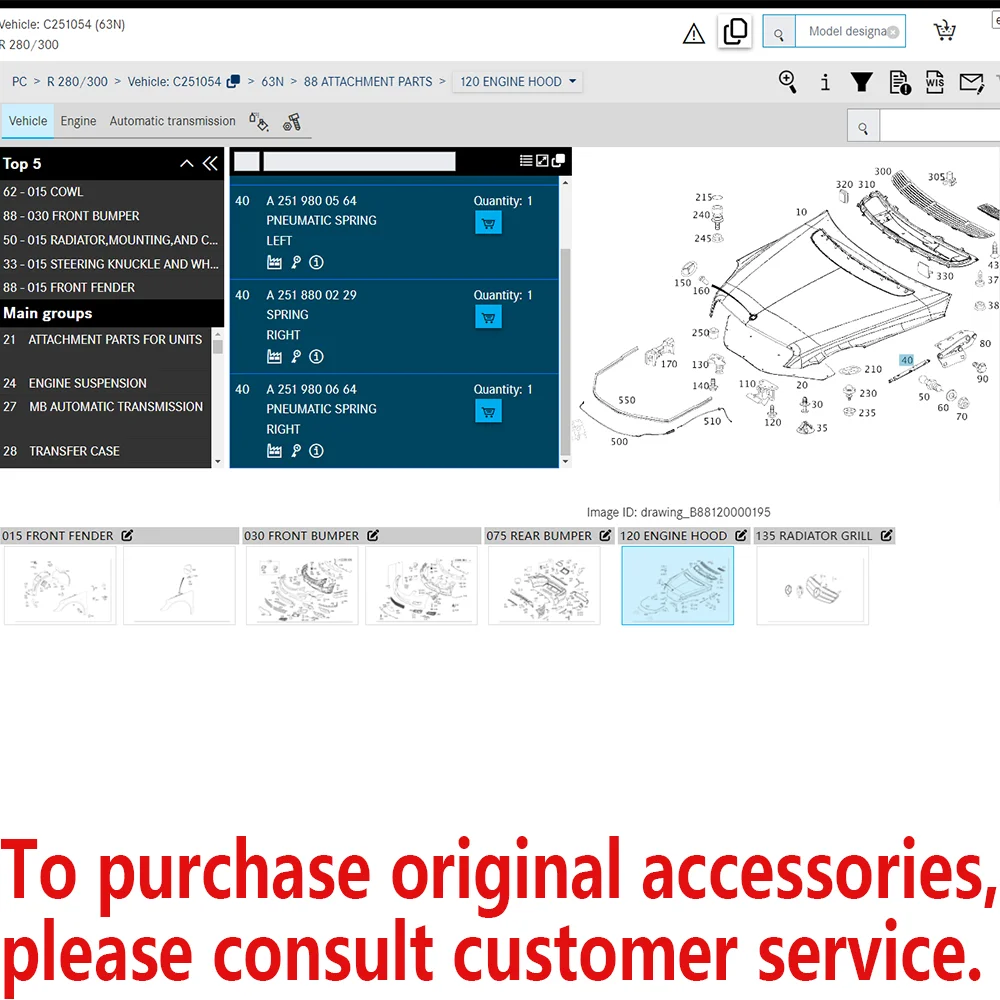
Task: Click info icon for A 251 980 05 64
Action: [316, 262]
